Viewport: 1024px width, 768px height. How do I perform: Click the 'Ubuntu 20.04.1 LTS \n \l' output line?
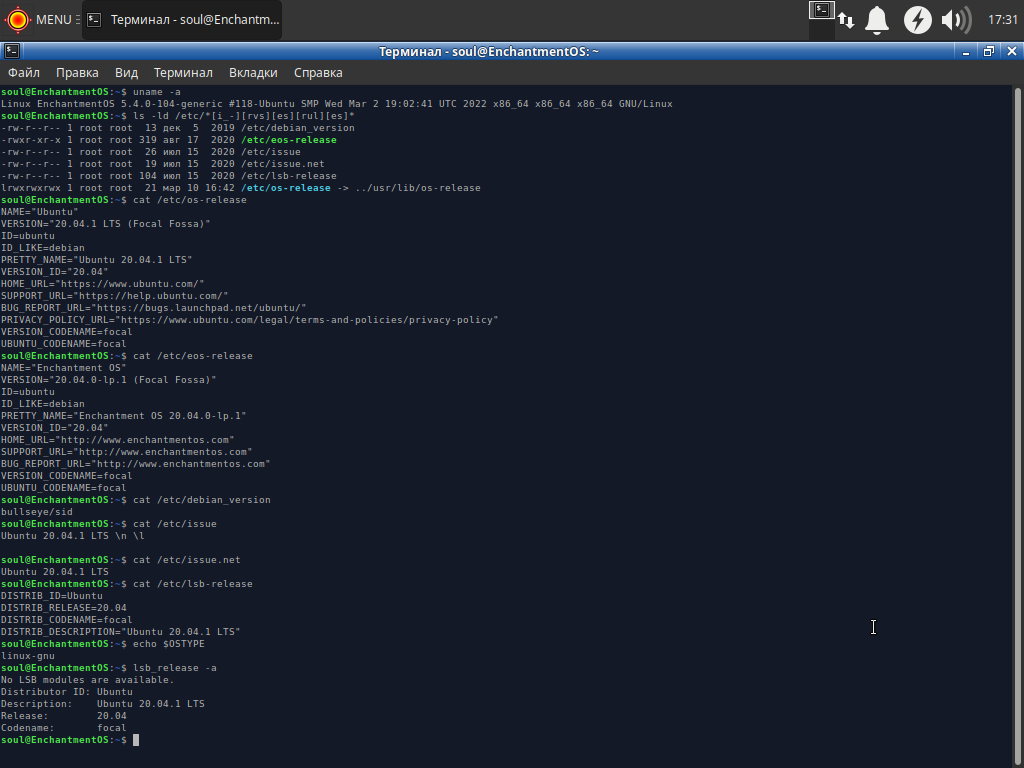pyautogui.click(x=72, y=536)
